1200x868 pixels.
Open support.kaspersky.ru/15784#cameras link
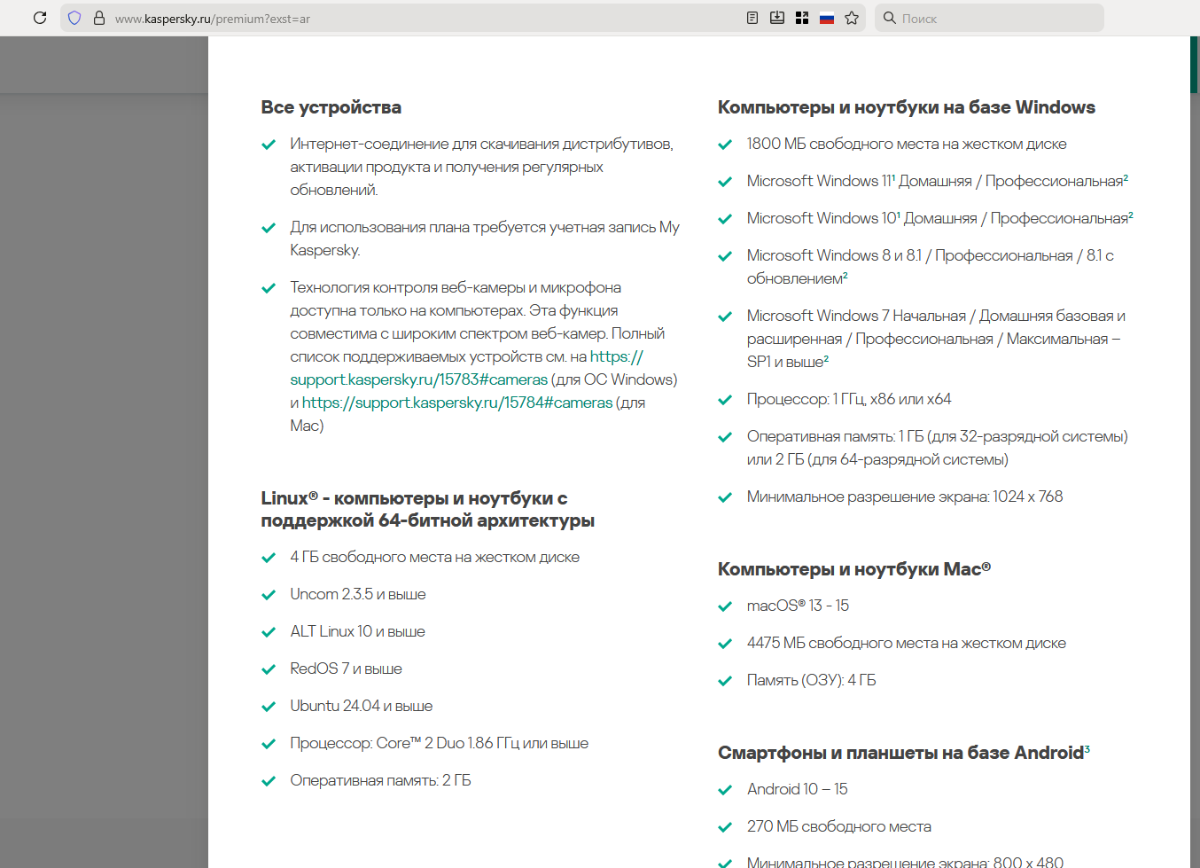coord(457,402)
